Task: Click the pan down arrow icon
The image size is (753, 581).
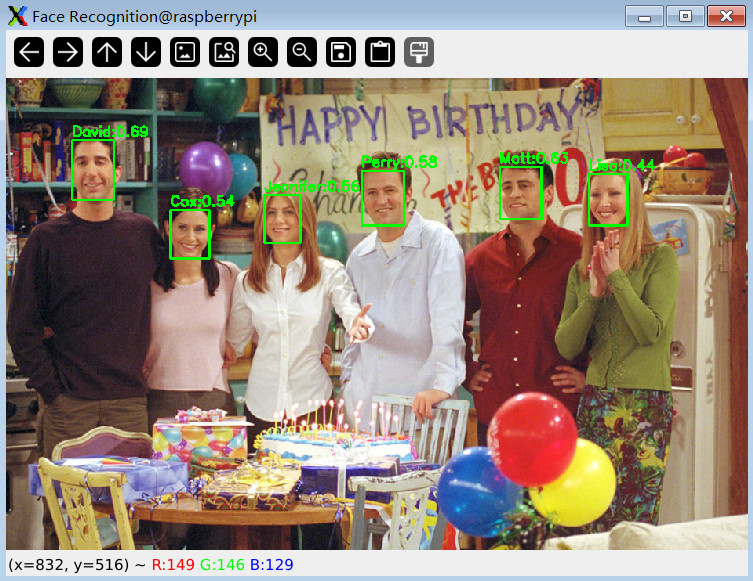Action: coord(146,52)
